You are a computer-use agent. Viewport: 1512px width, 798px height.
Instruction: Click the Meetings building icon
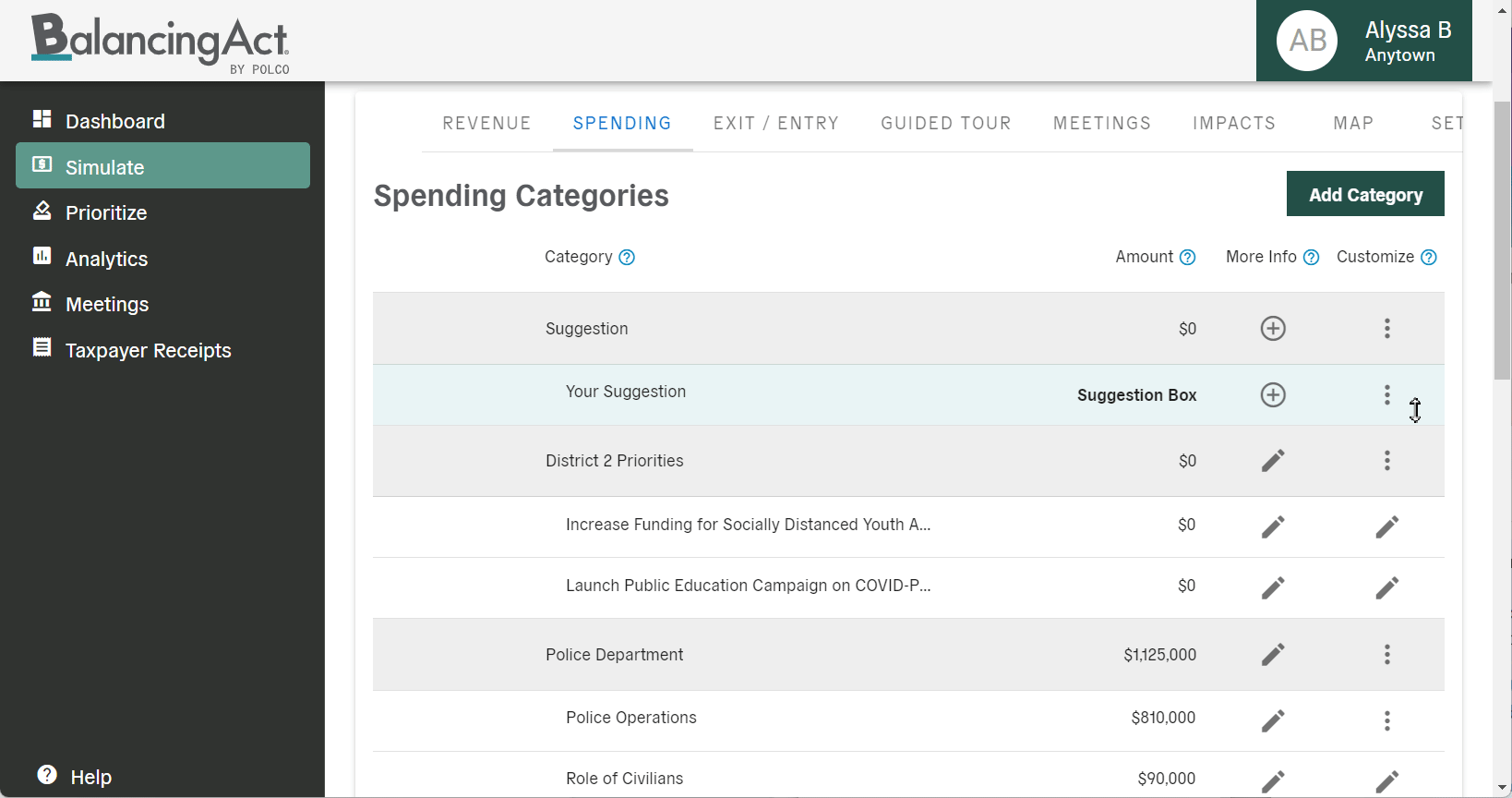(x=42, y=302)
